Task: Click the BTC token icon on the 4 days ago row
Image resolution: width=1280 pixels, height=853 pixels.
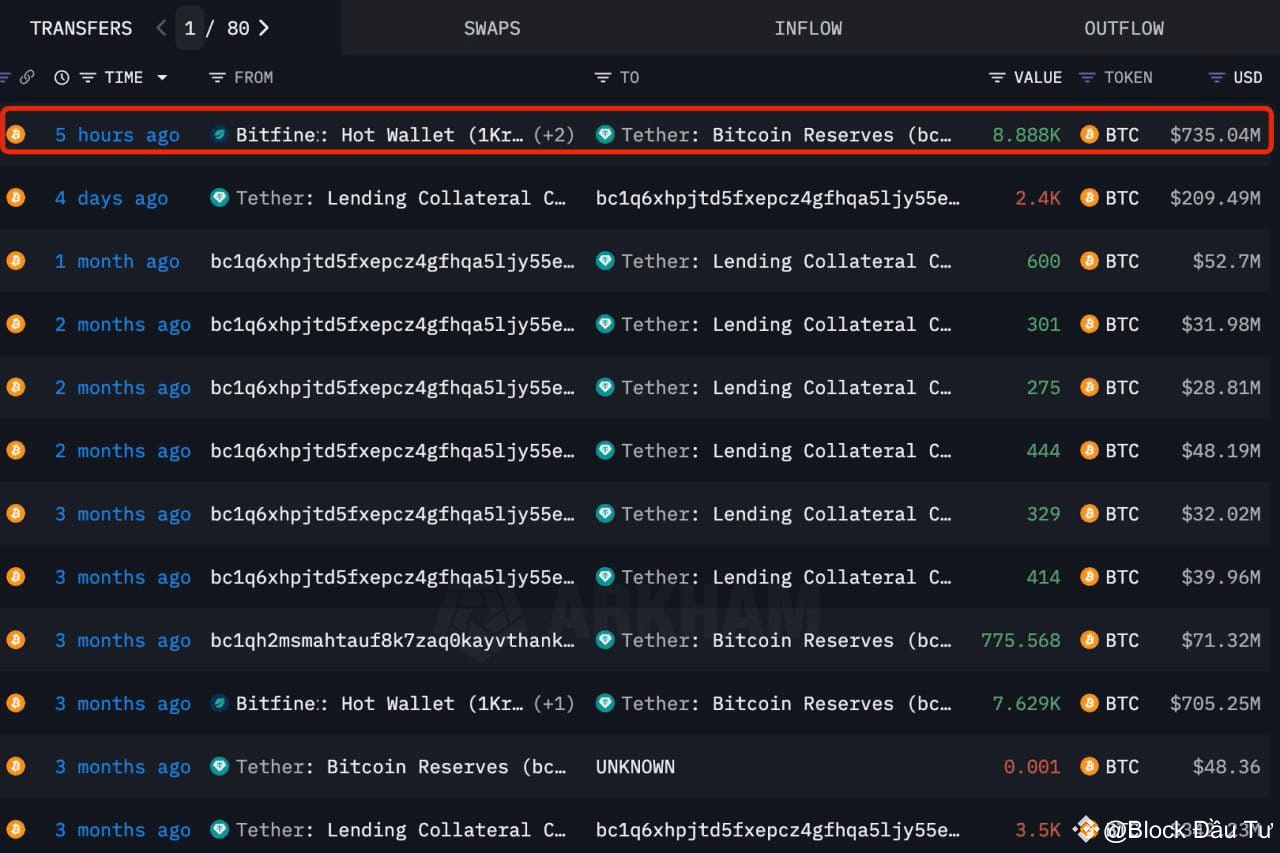Action: tap(1089, 198)
